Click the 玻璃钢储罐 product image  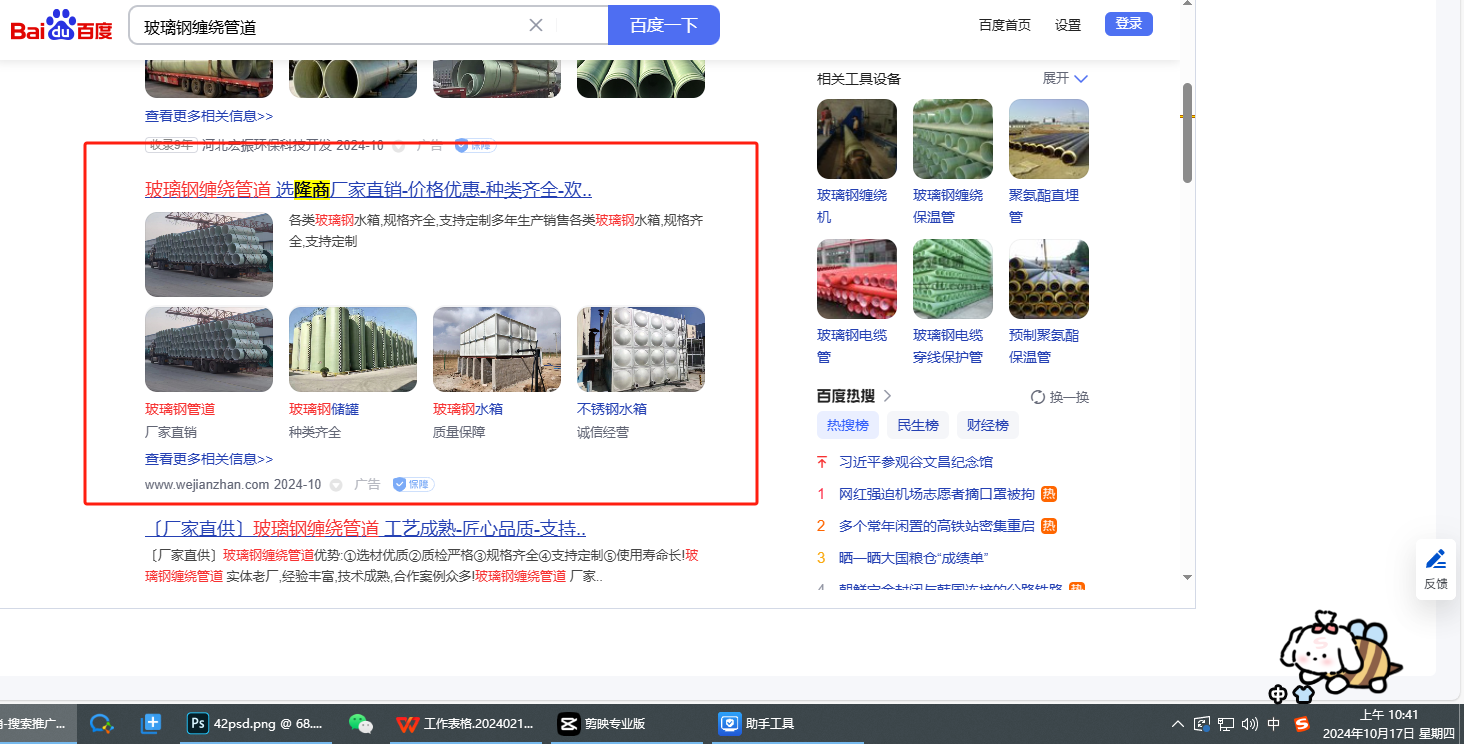tap(353, 349)
